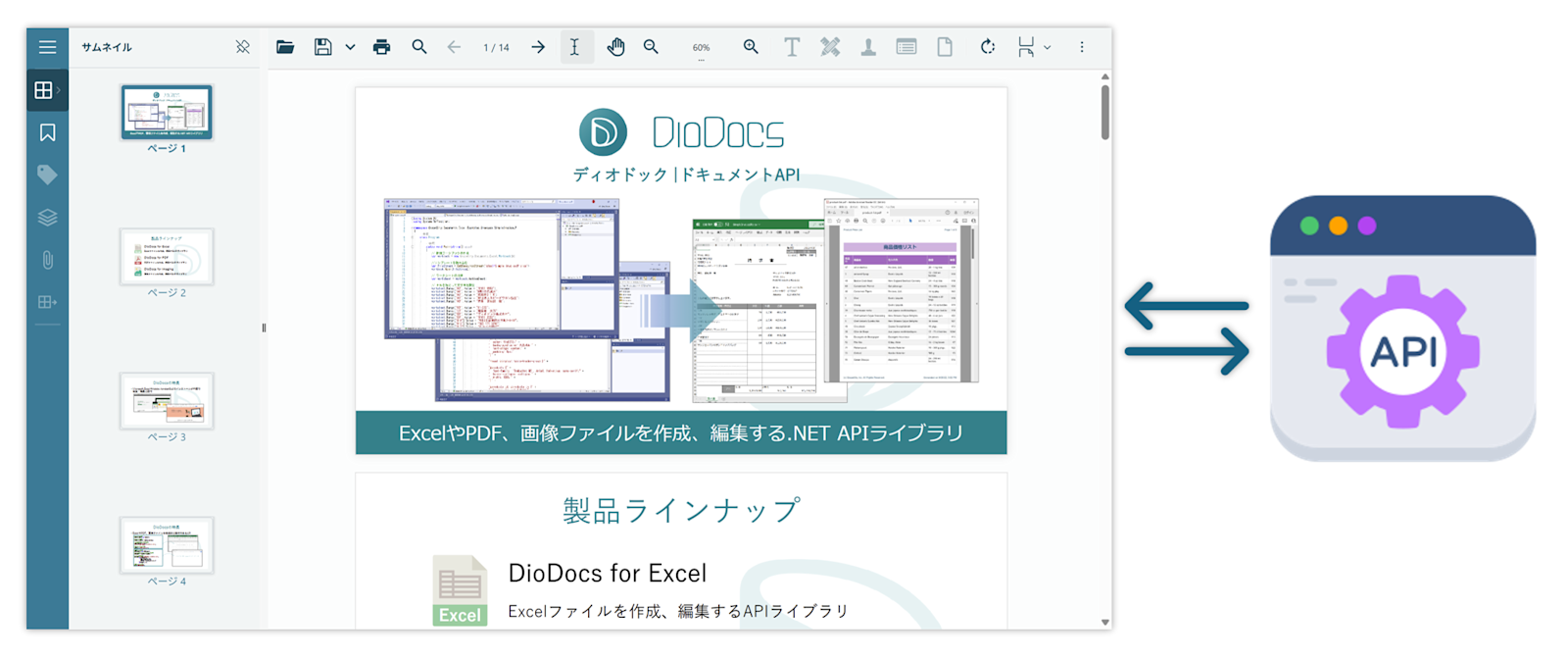Screen dimensions: 1568x658
Task: Open the bookmarks panel in sidebar
Action: (x=47, y=132)
